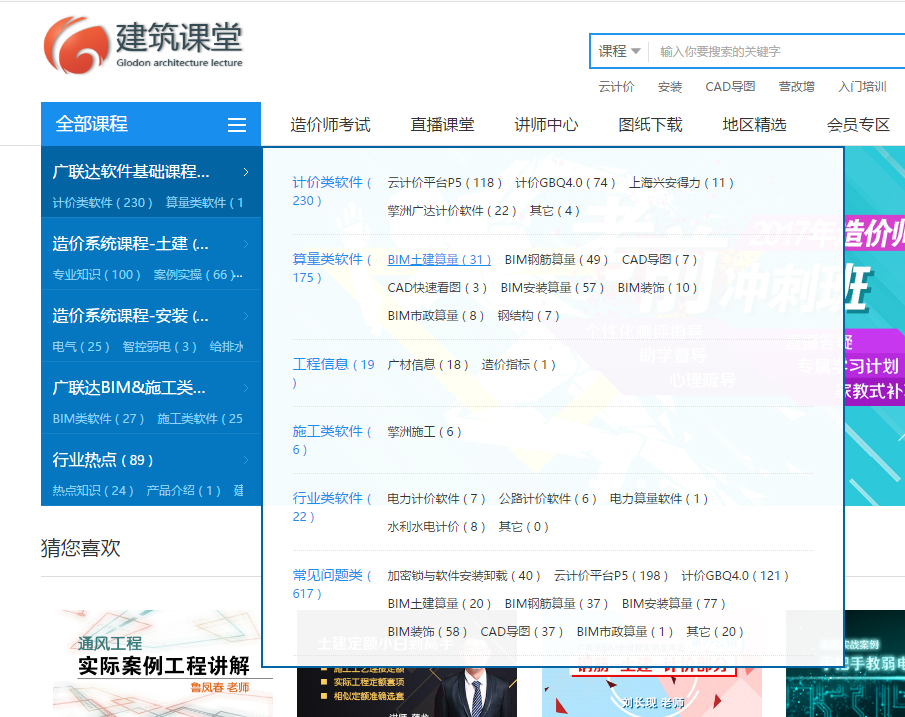Open BIM装饰 (58) under 常见问题类
This screenshot has width=905, height=717.
pos(427,632)
